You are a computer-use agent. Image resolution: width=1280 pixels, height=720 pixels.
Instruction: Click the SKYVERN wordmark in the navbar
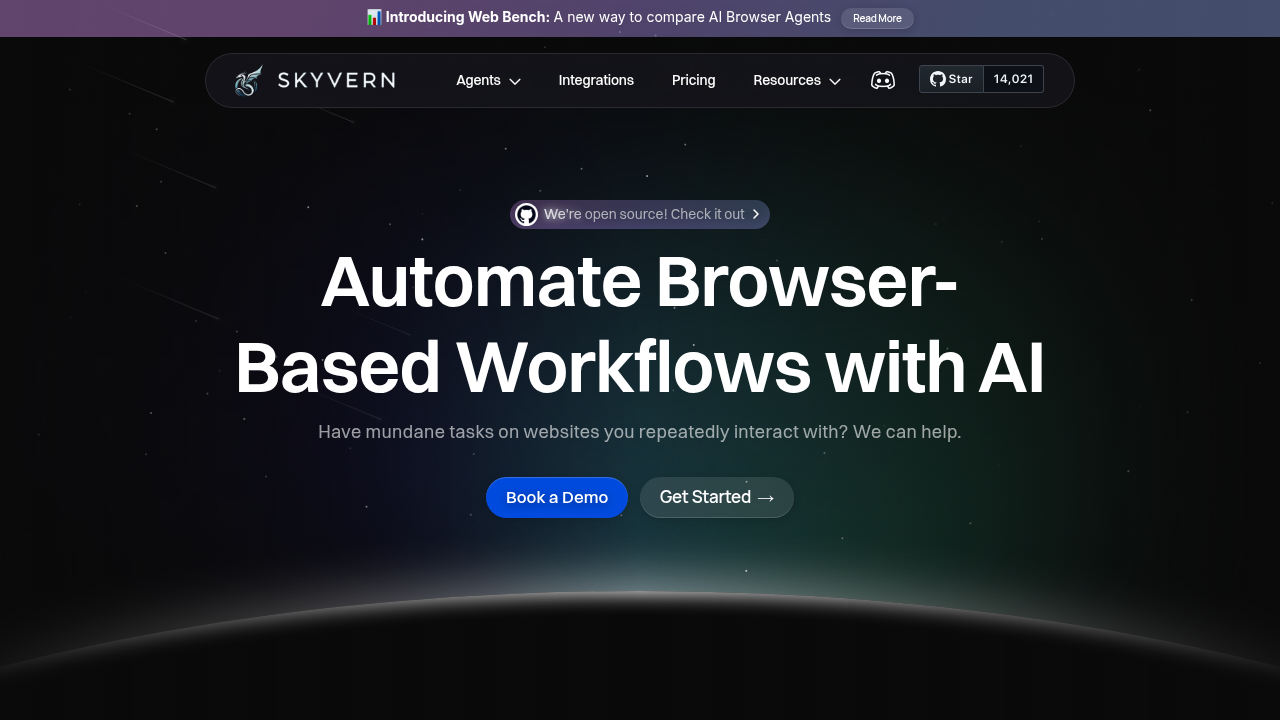[x=335, y=80]
